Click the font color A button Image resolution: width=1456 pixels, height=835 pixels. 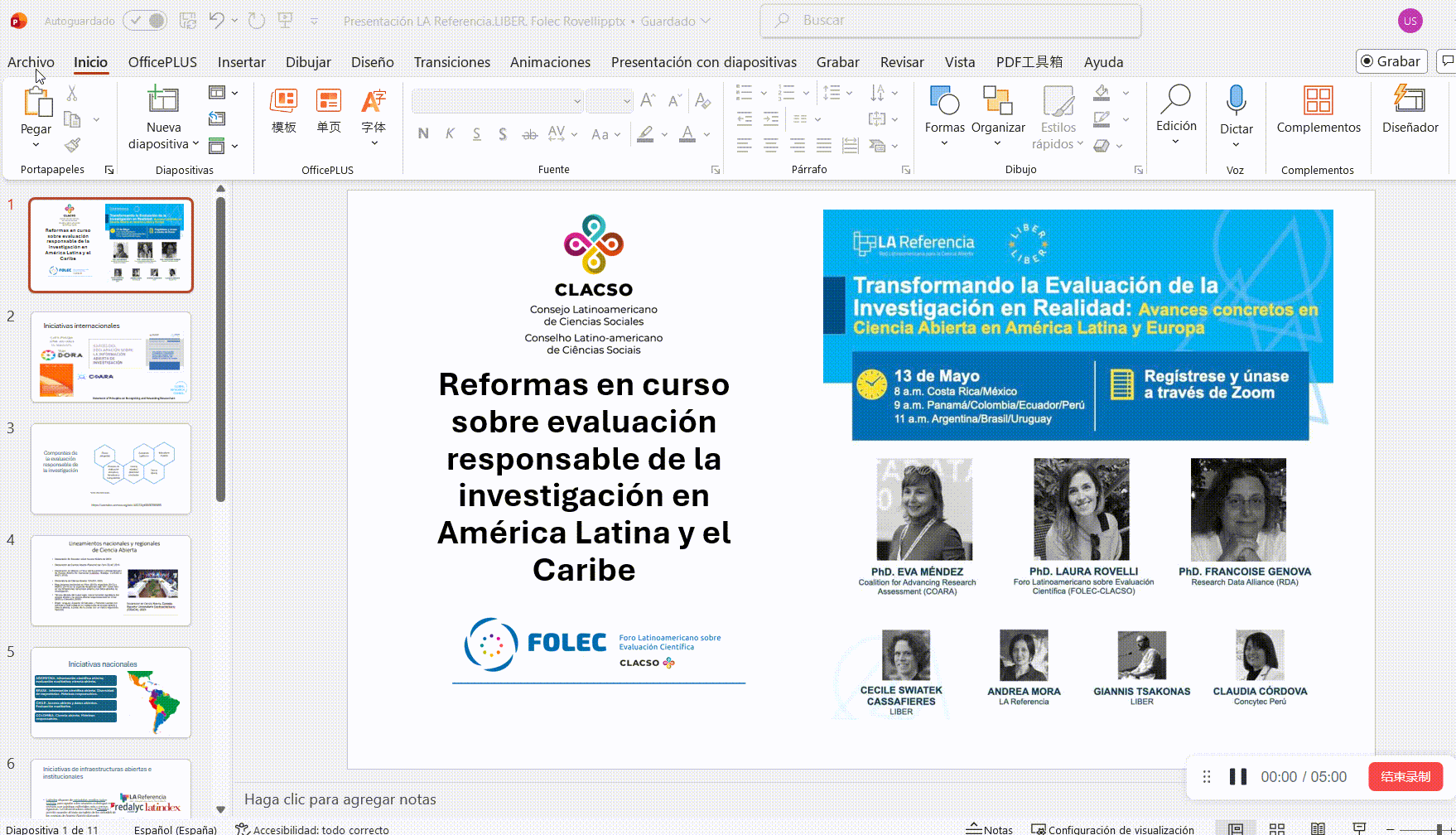point(687,133)
